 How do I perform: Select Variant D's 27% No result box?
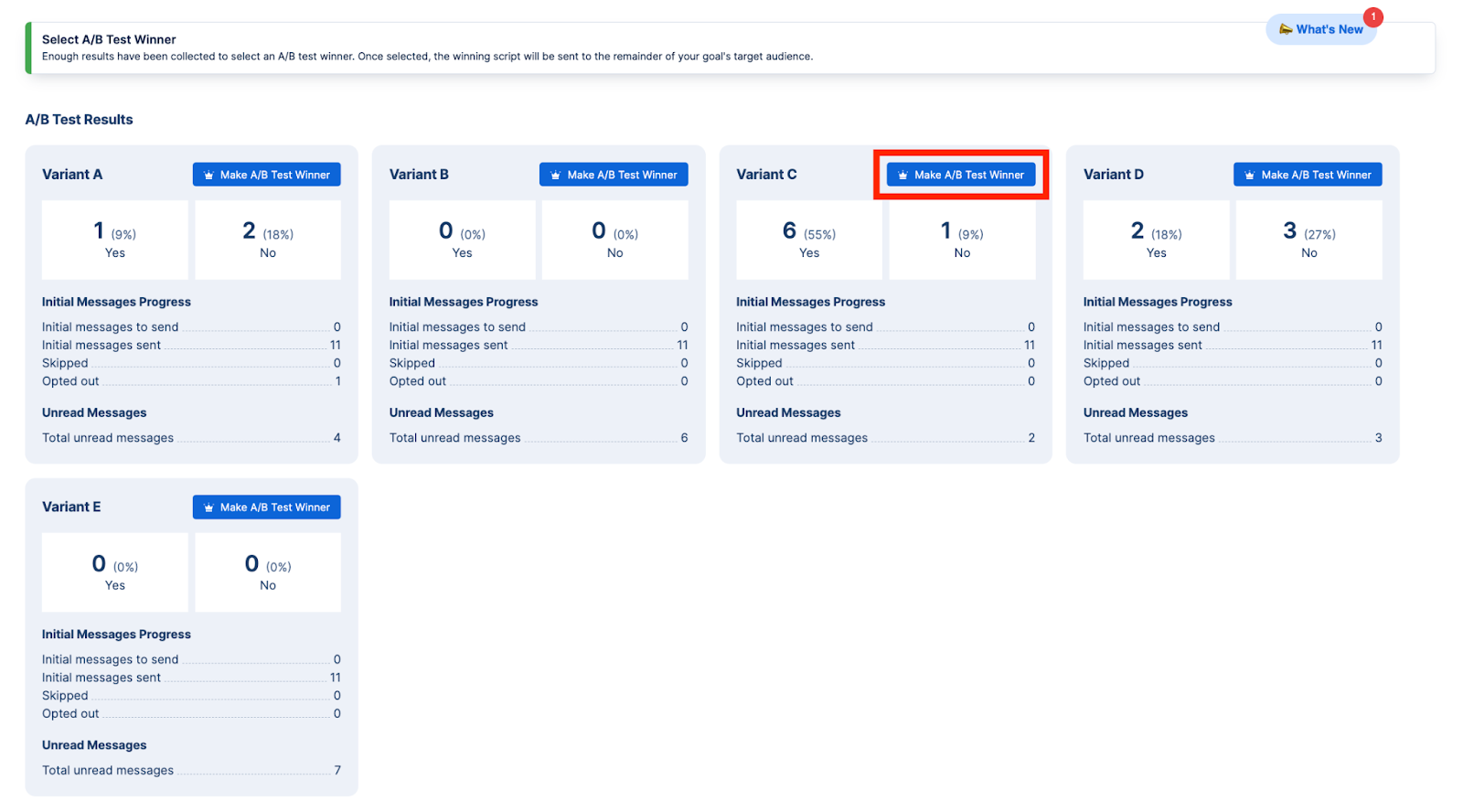tap(1308, 240)
